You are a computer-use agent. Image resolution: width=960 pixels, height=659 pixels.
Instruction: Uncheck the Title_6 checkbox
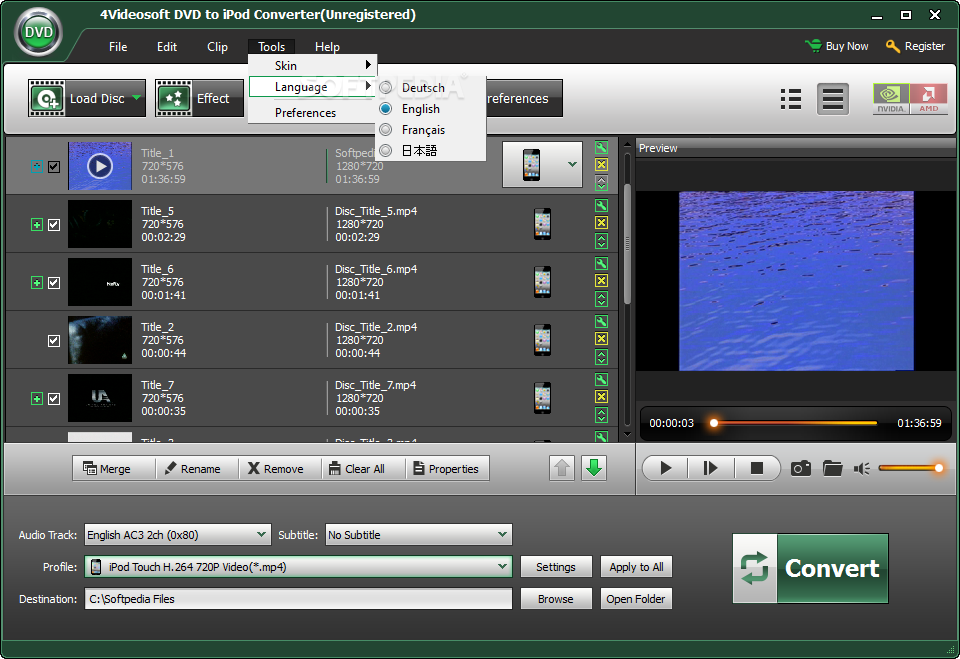(54, 283)
